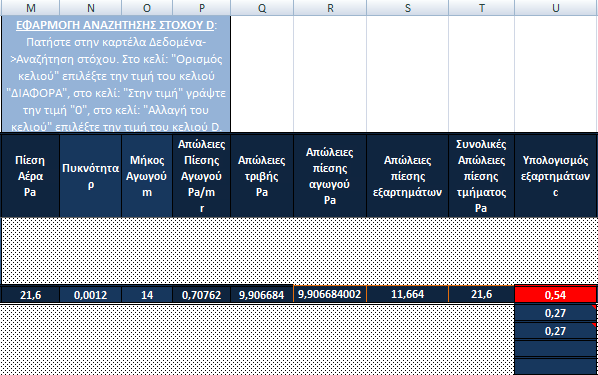Select friction losses value 9,906684
The image size is (598, 375).
tap(262, 295)
